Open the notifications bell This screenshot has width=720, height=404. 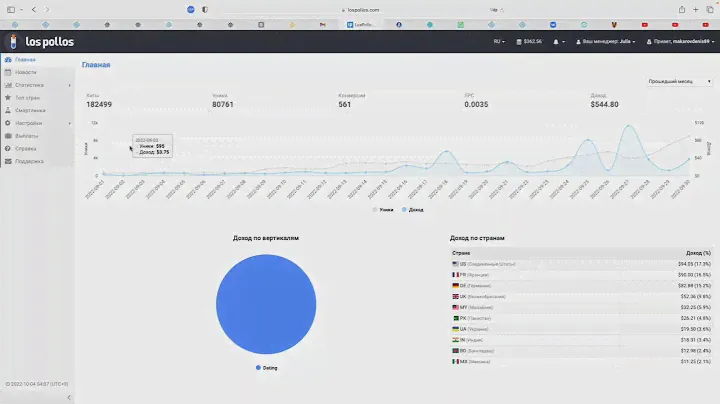tap(556, 42)
